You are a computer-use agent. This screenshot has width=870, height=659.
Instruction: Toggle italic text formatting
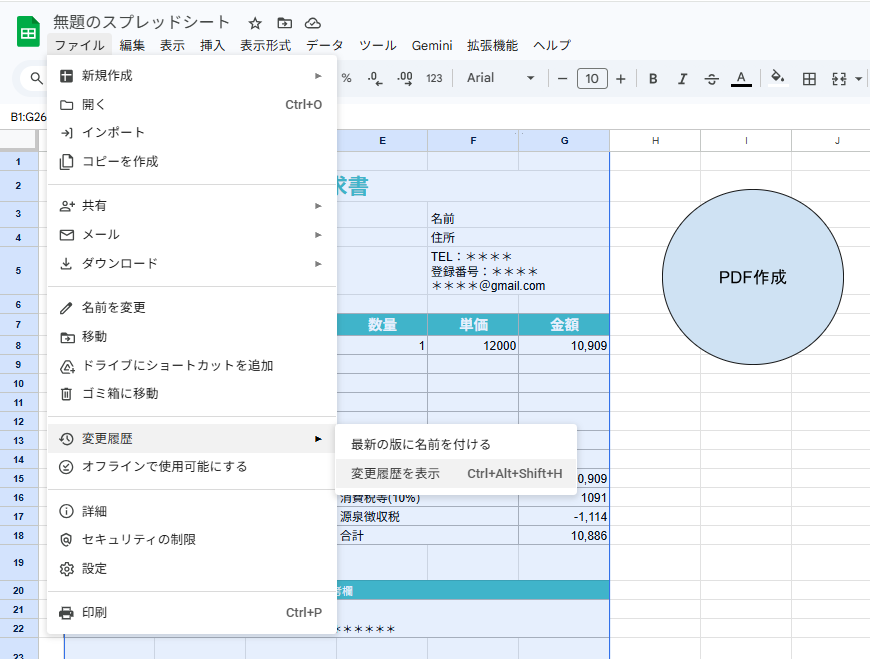(x=682, y=79)
